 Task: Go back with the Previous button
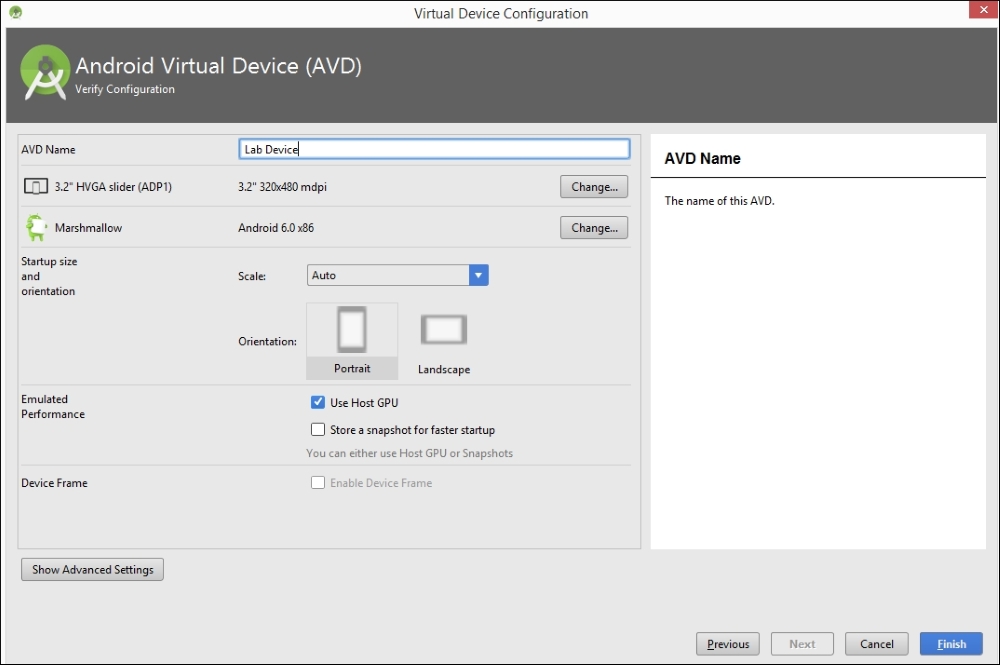pos(728,644)
